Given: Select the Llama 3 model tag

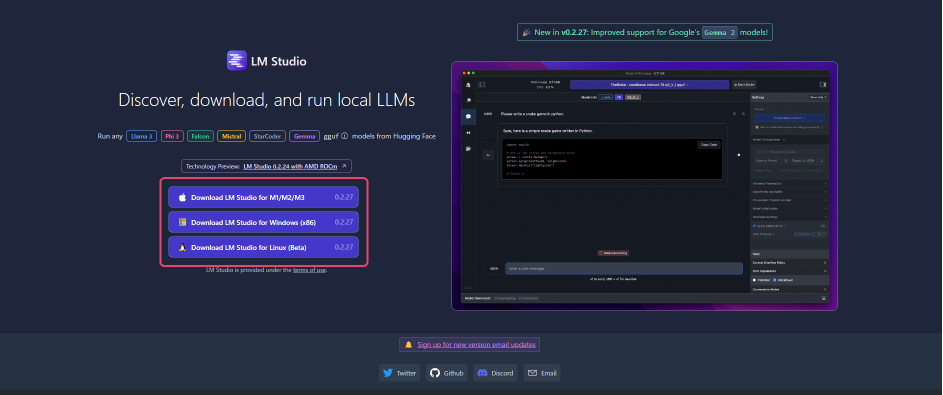Looking at the screenshot, I should pos(141,136).
